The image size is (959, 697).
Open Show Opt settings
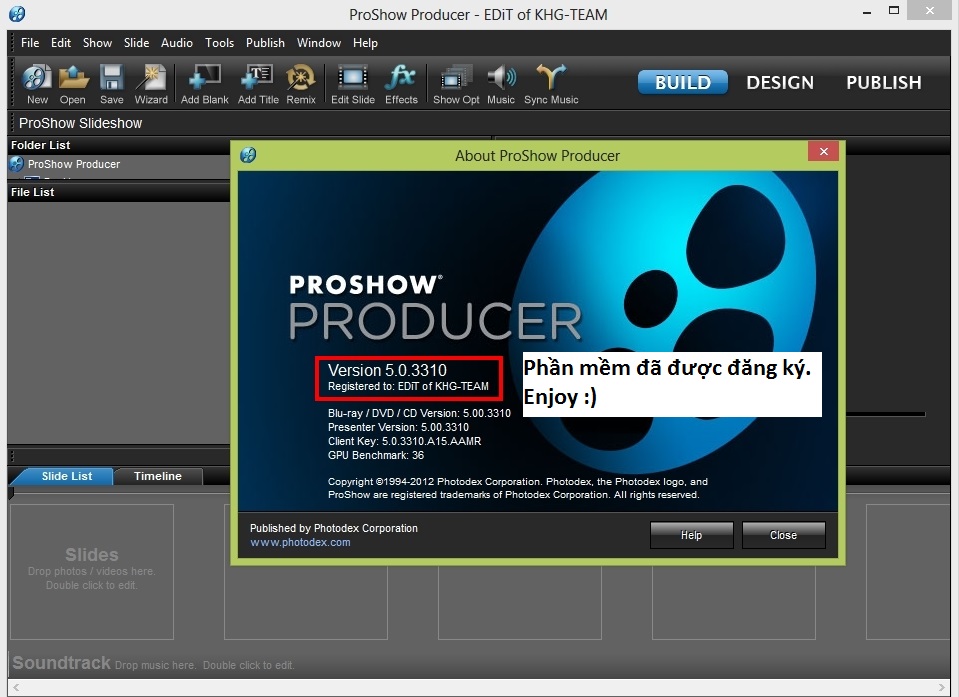point(456,84)
